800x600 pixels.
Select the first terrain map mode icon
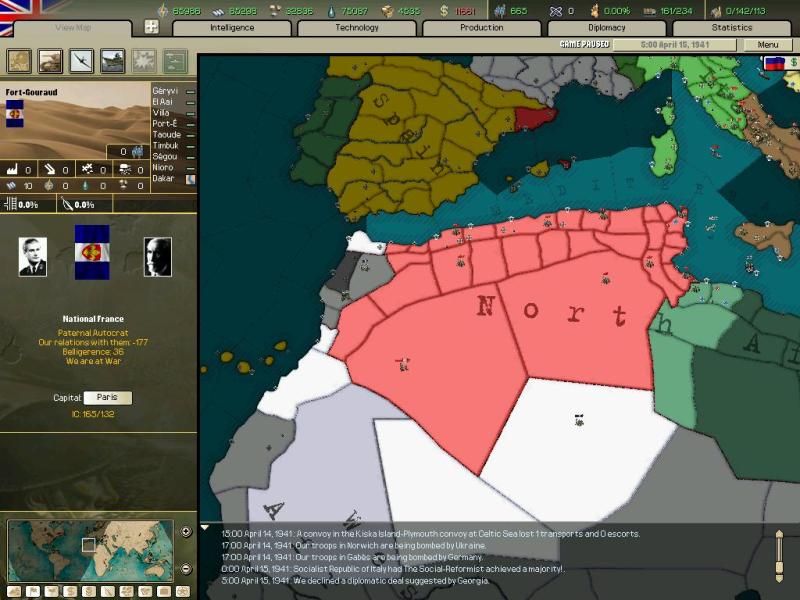[x=14, y=591]
